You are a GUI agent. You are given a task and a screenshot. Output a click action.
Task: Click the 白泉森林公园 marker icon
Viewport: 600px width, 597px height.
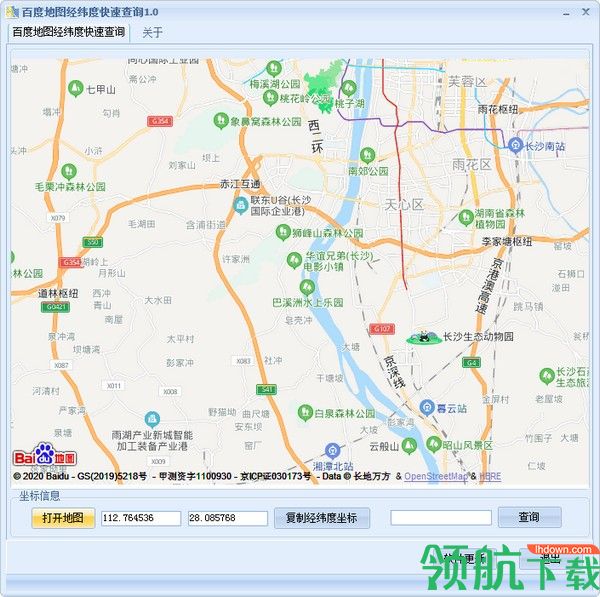pos(305,413)
